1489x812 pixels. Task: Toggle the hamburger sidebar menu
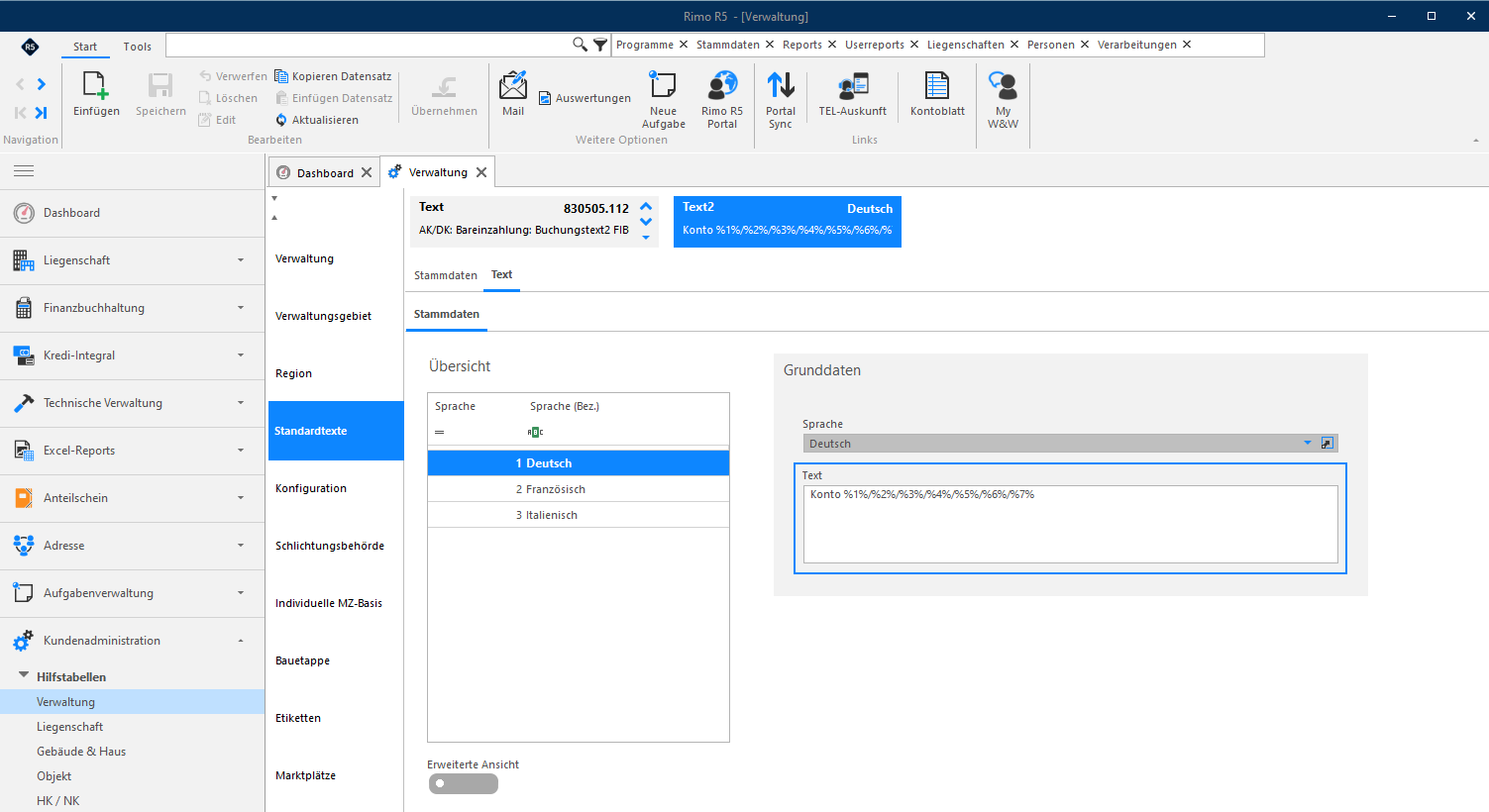click(x=24, y=171)
